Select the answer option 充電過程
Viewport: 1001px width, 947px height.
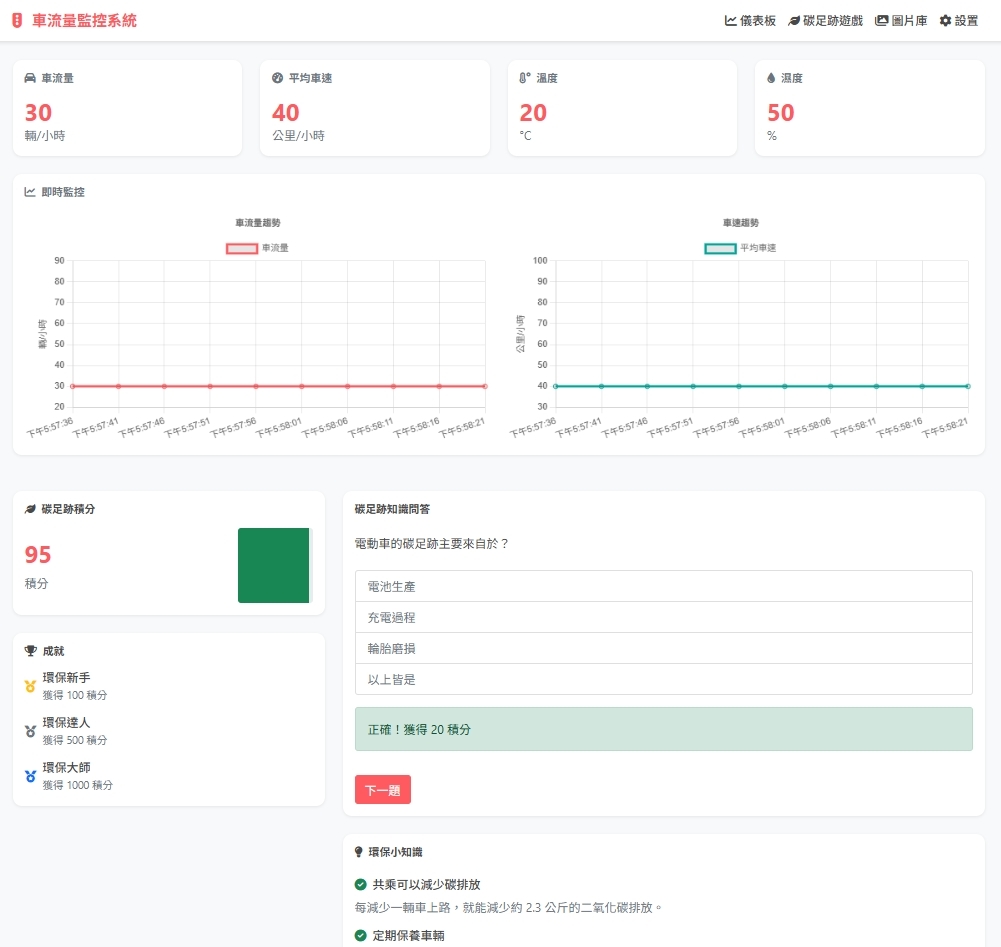(x=663, y=617)
